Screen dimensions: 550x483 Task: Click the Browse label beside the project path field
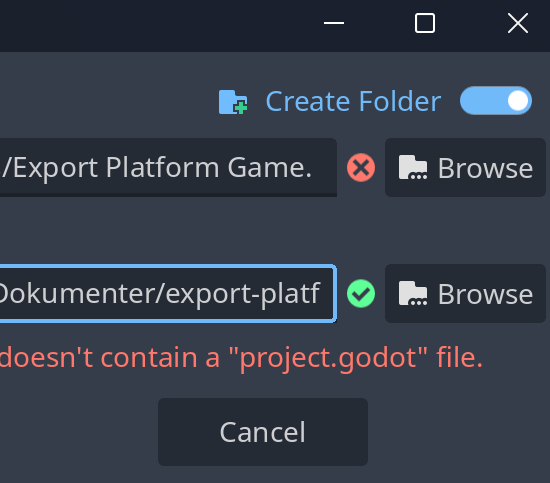[x=485, y=294]
